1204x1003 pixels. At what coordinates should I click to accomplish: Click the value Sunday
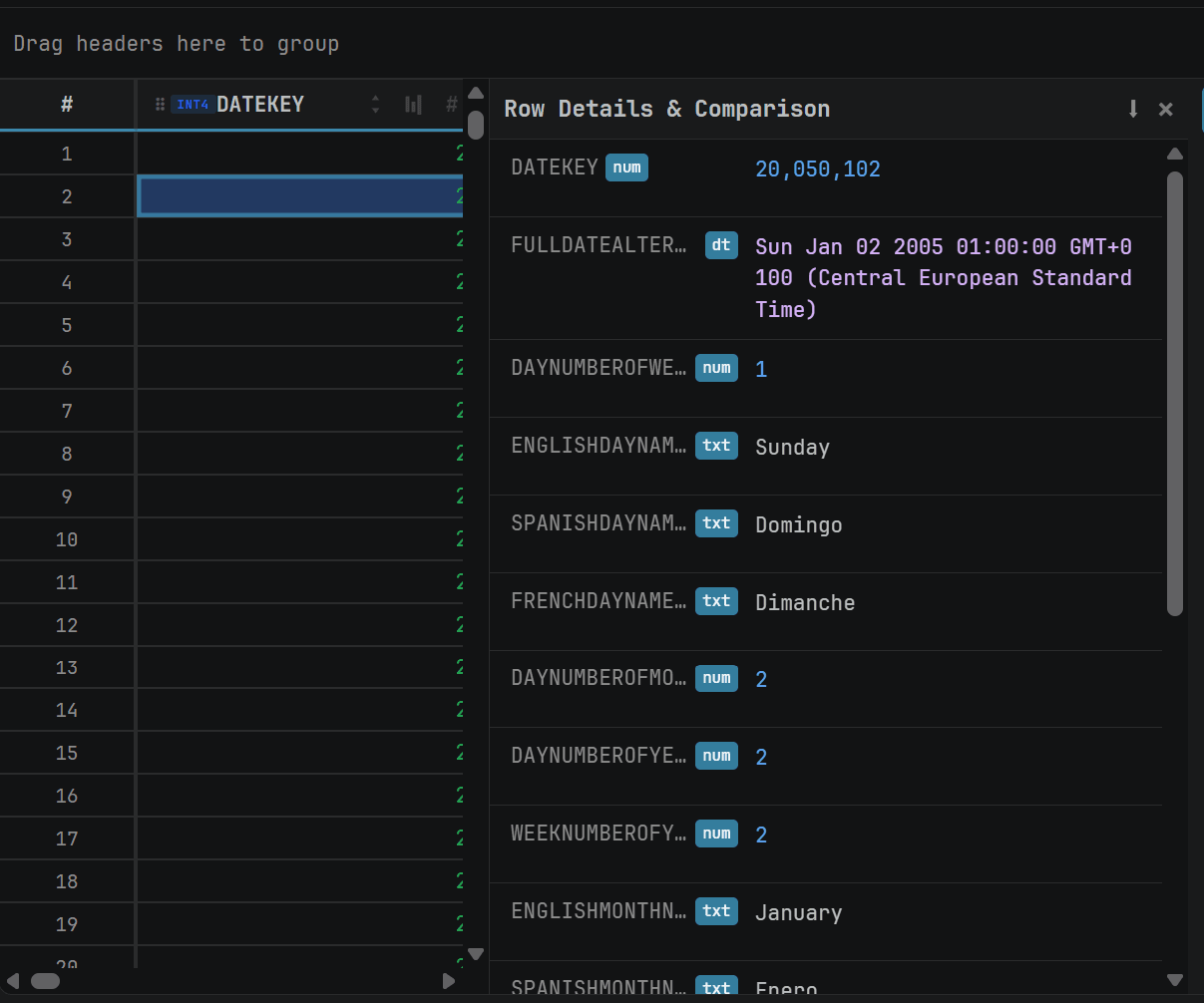coord(793,448)
